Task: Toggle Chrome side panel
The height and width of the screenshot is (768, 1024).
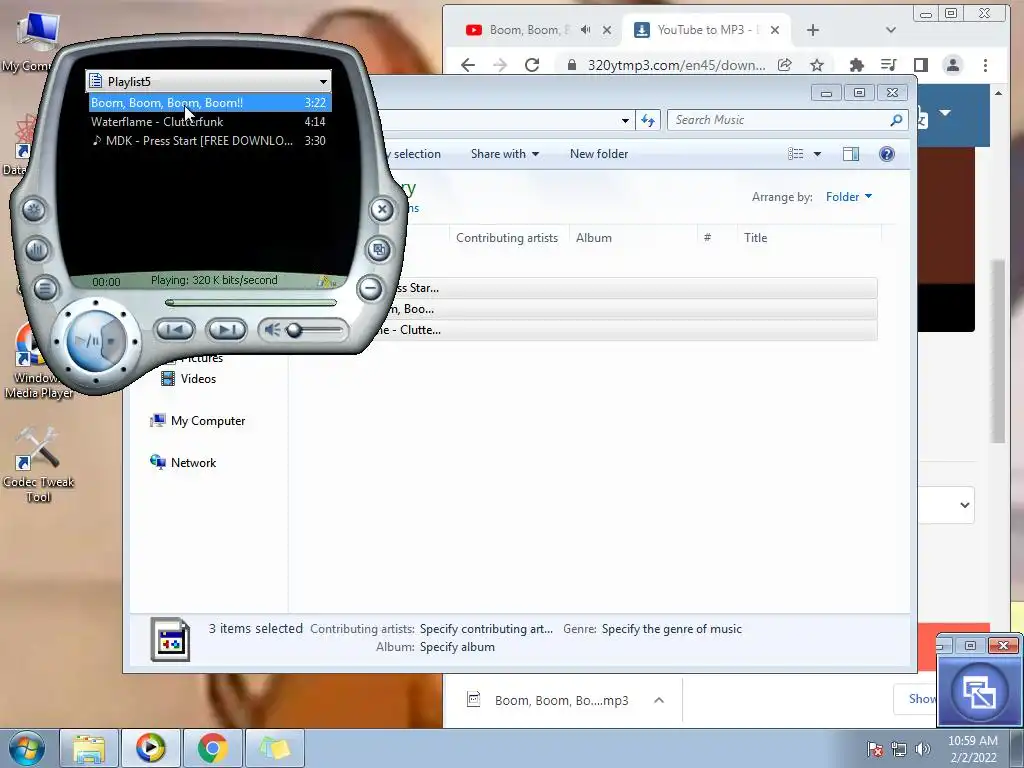Action: click(921, 65)
